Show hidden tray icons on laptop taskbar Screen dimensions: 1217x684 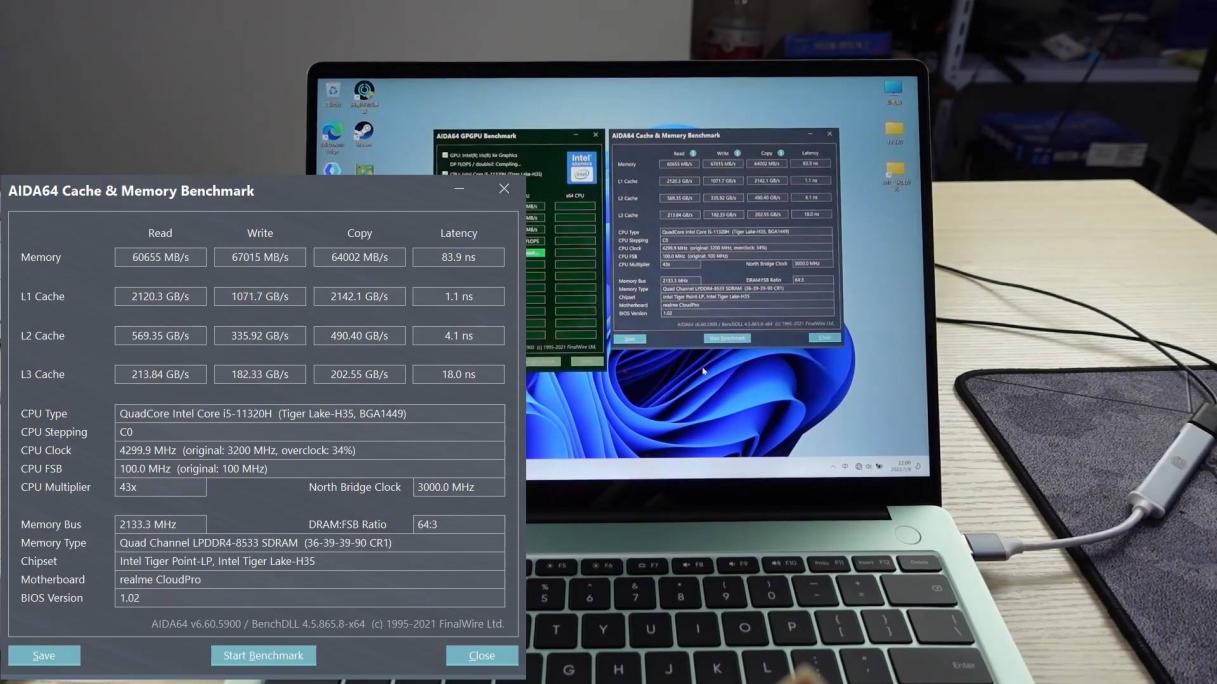pos(834,466)
